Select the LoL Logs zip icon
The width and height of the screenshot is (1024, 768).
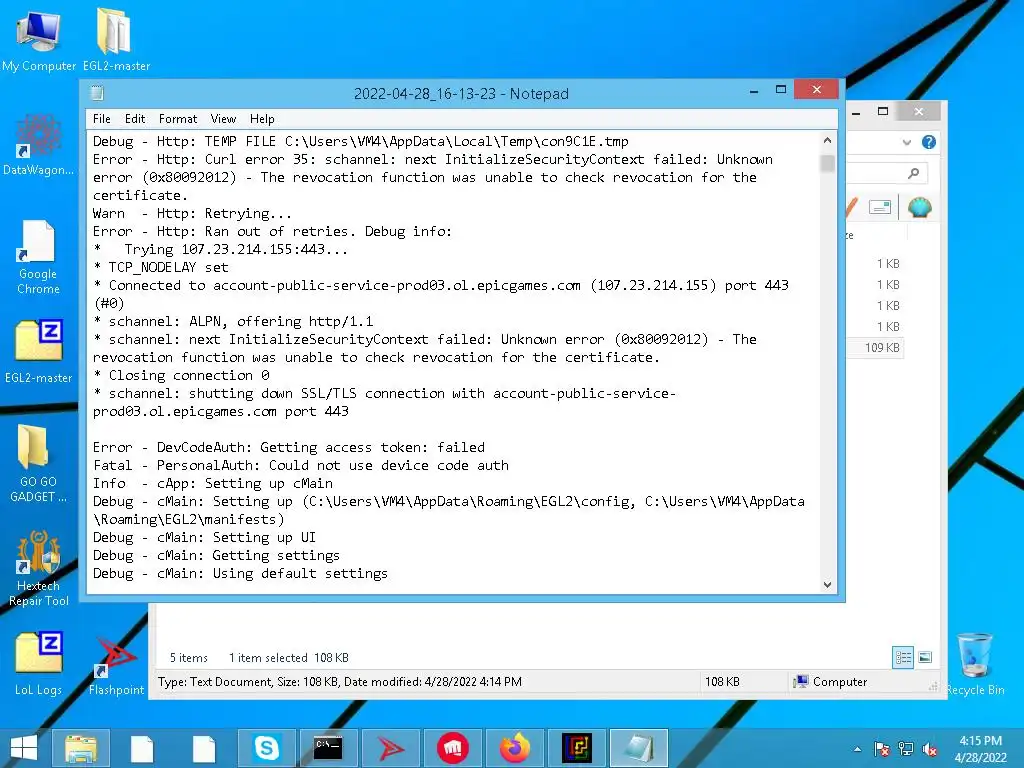click(x=38, y=663)
